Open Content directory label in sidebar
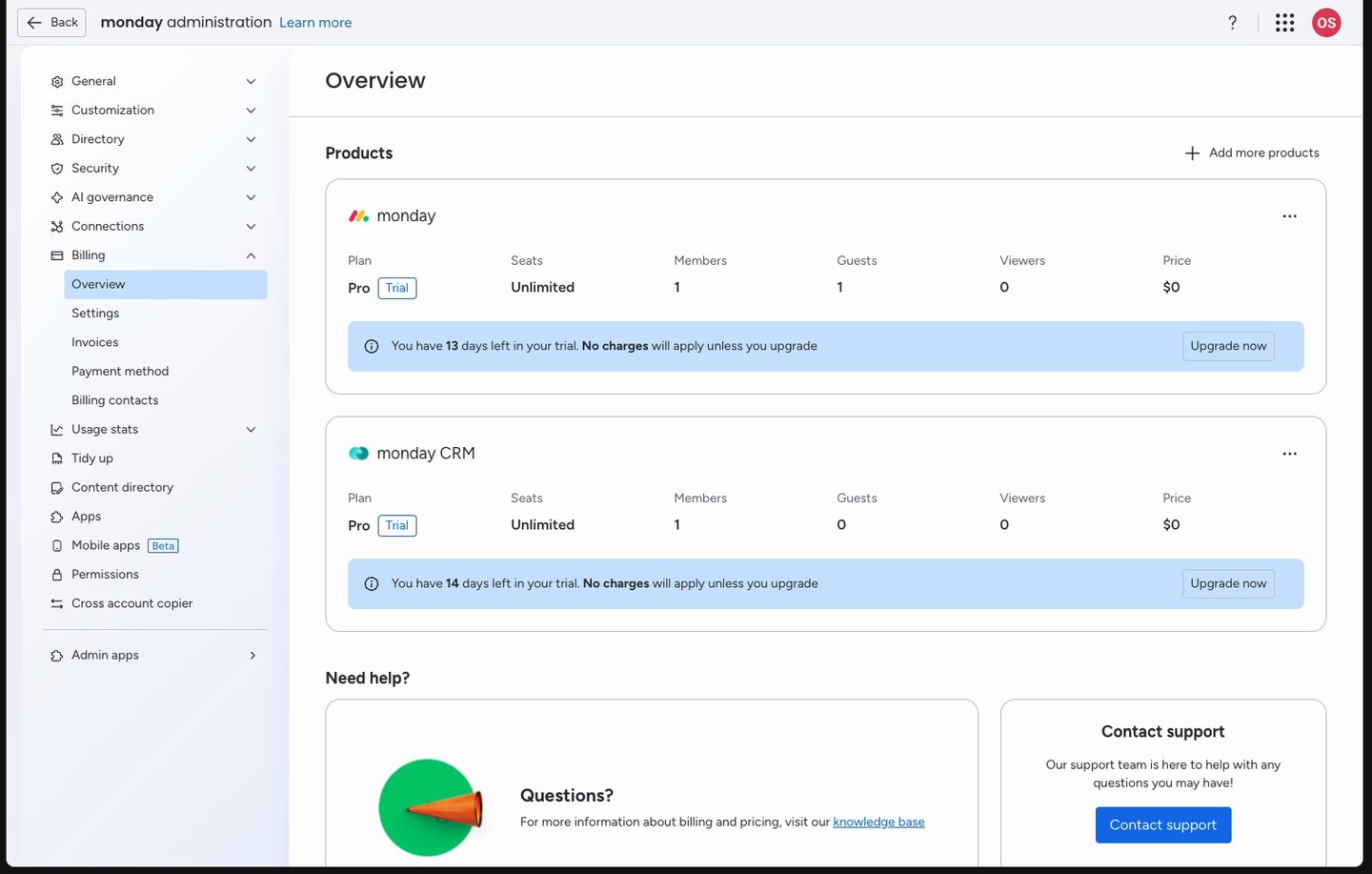This screenshot has width=1372, height=874. pyautogui.click(x=122, y=488)
